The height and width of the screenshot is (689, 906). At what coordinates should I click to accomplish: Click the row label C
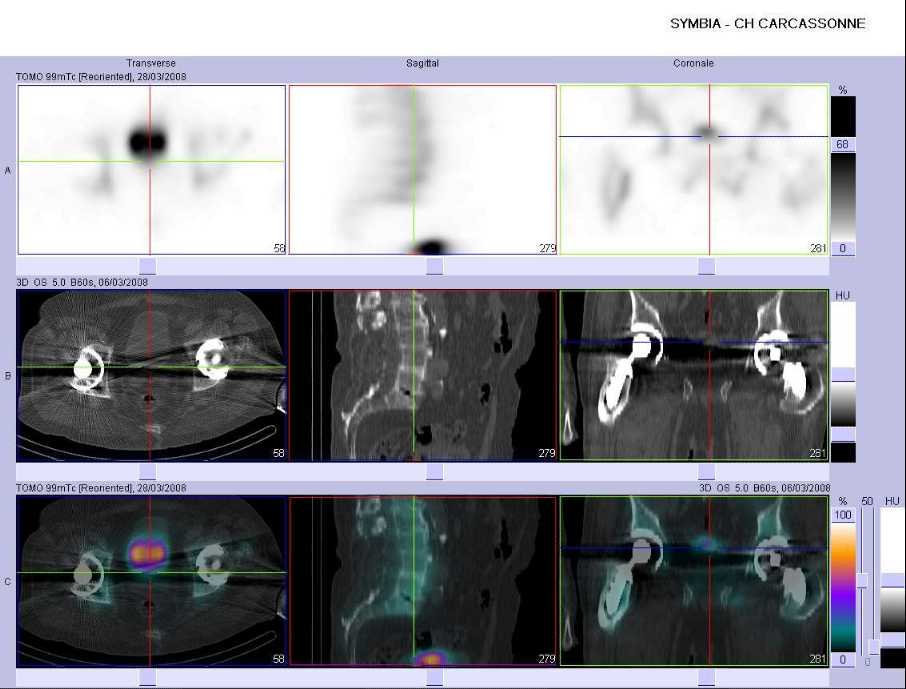8,581
